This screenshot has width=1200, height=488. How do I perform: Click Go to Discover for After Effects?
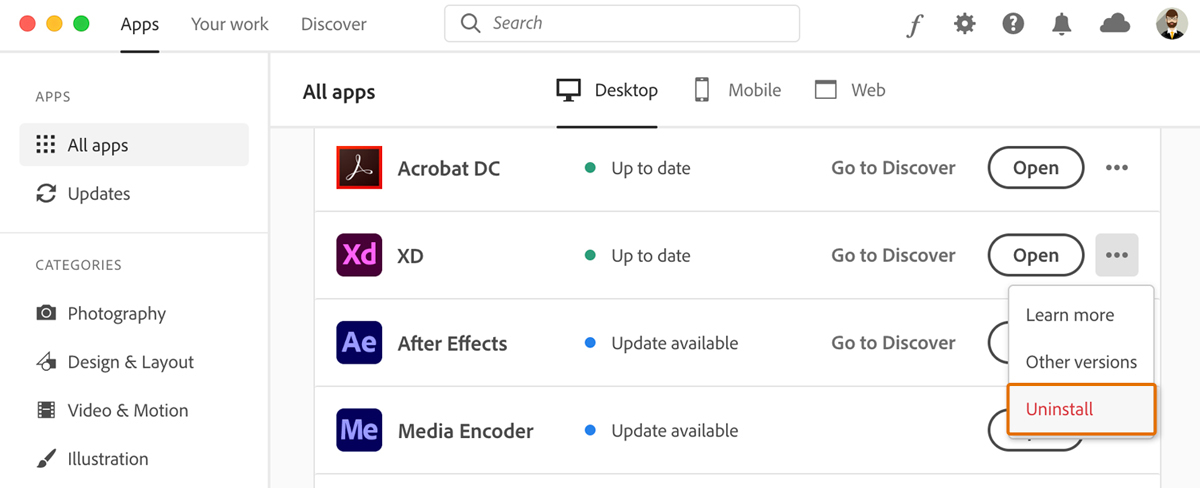893,343
